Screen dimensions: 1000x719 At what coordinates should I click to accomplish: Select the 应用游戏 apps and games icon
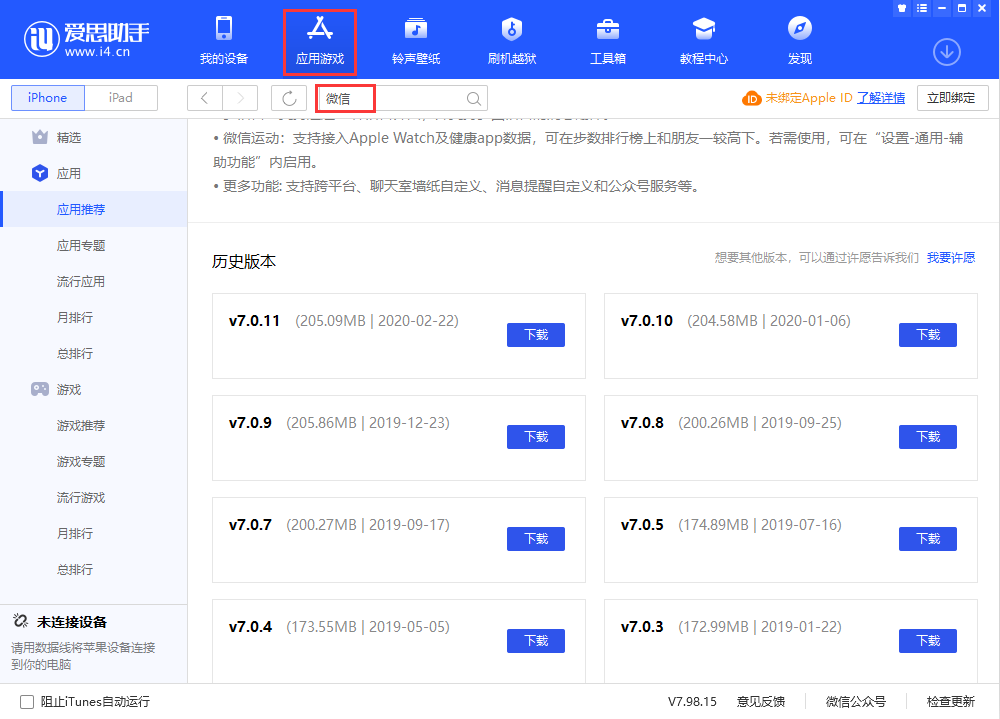pos(320,40)
